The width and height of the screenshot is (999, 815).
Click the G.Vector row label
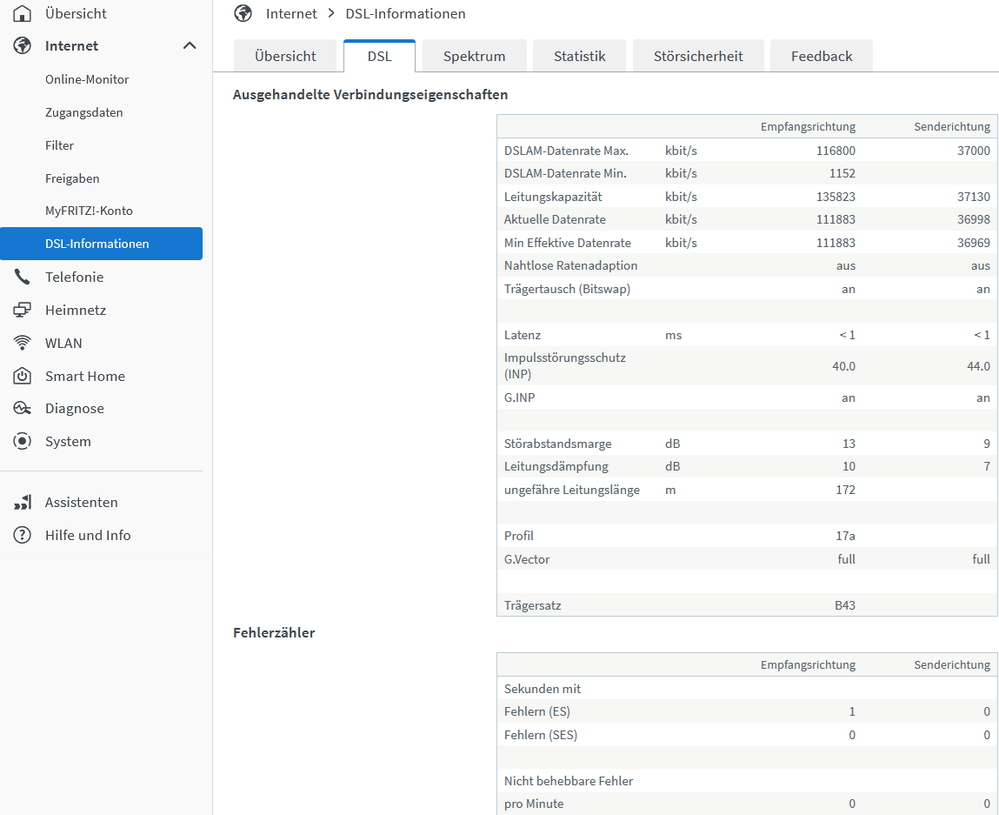point(527,559)
